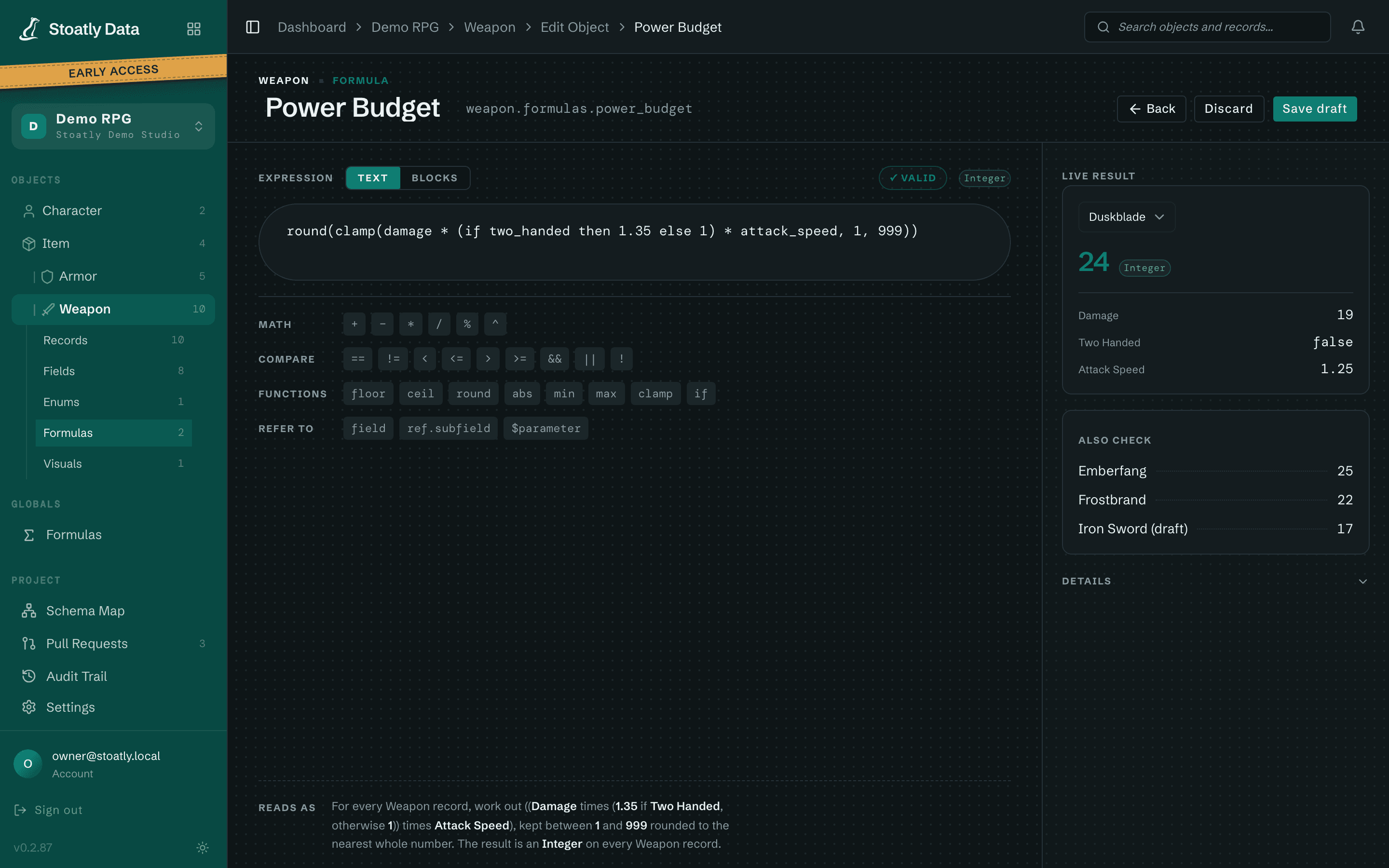Open the notifications bell
Viewport: 1389px width, 868px height.
pos(1358,27)
